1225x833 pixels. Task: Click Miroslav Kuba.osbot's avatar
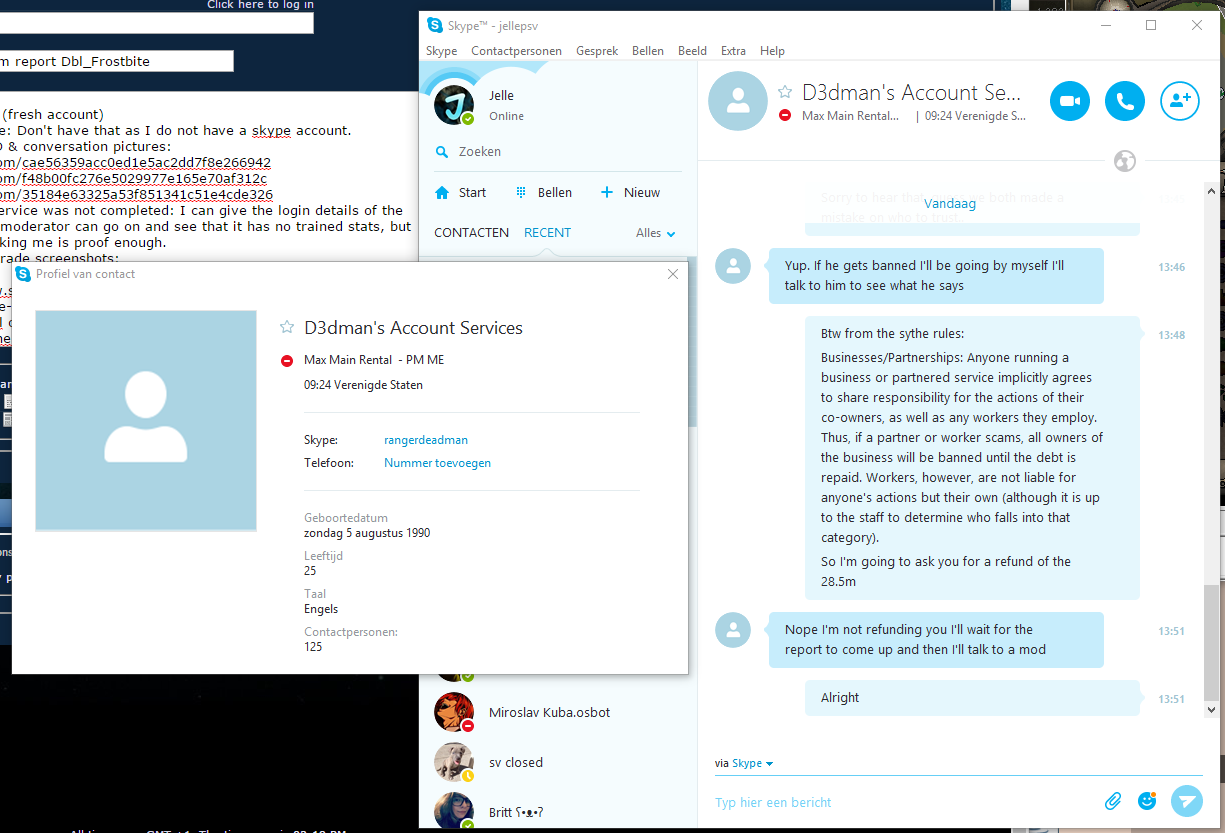pyautogui.click(x=454, y=712)
